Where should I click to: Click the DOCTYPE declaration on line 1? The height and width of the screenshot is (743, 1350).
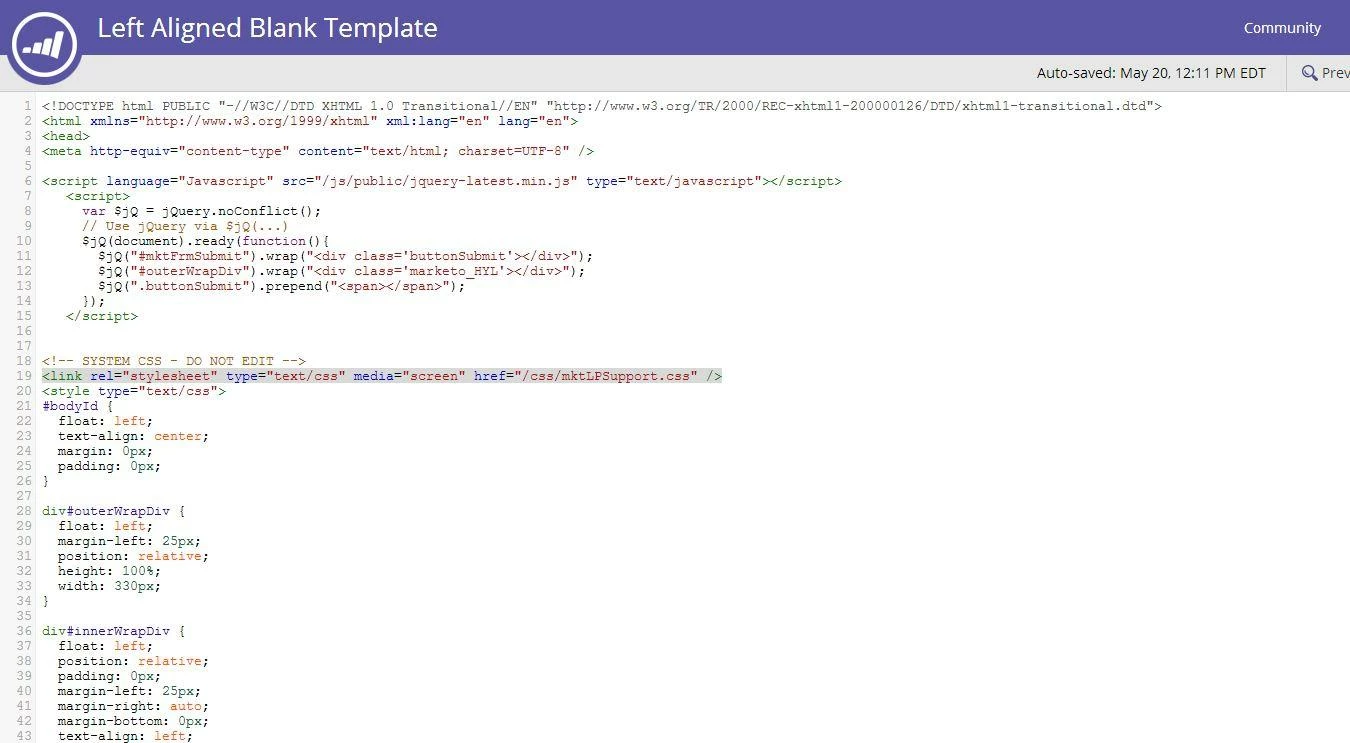point(602,106)
